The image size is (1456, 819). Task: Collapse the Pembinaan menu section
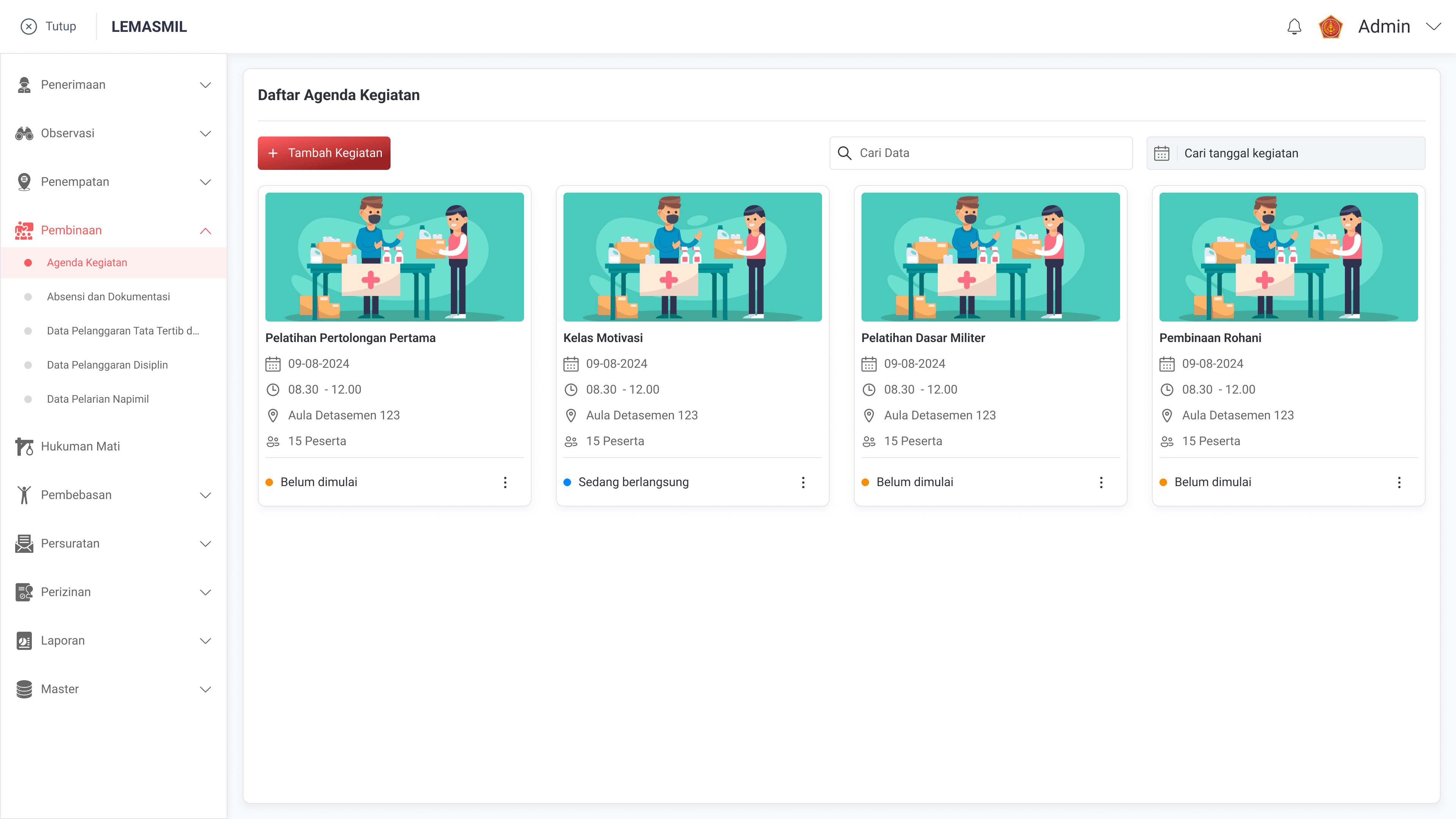(x=205, y=231)
